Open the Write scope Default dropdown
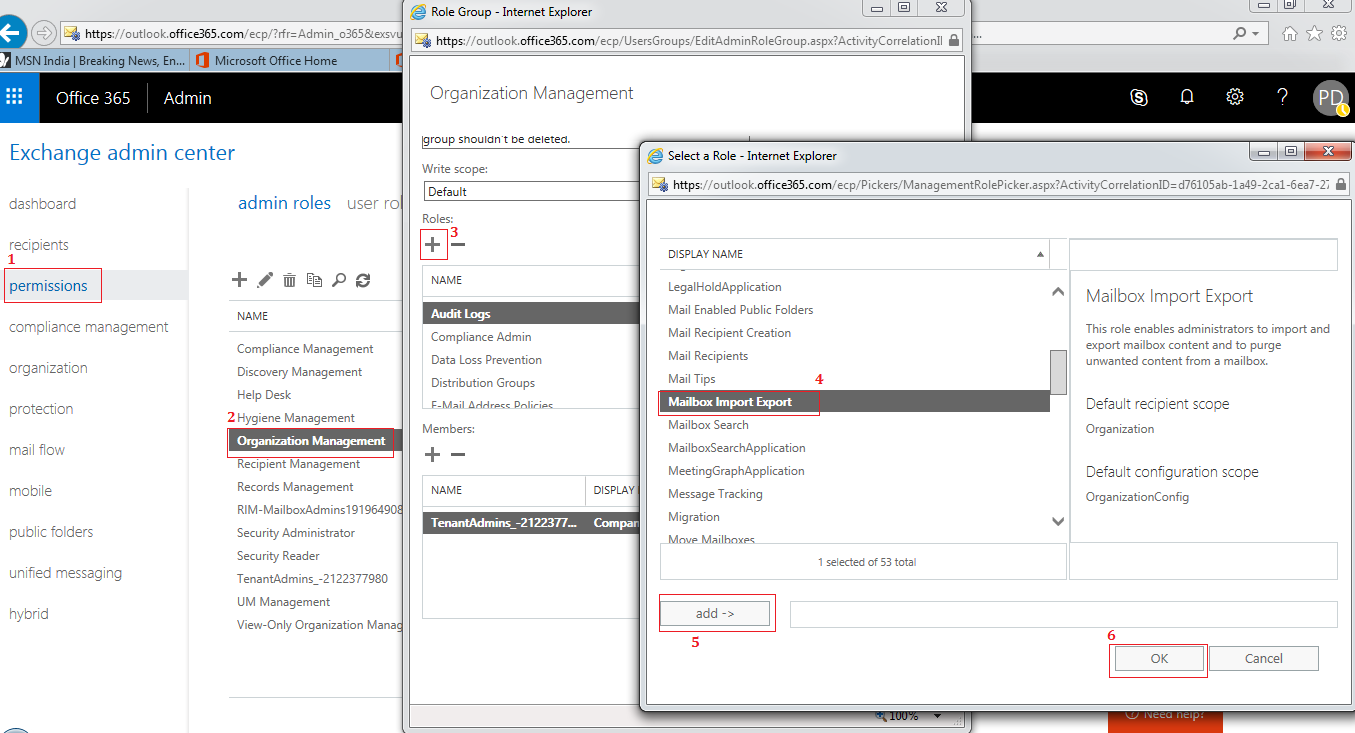This screenshot has height=733, width=1355. (530, 191)
